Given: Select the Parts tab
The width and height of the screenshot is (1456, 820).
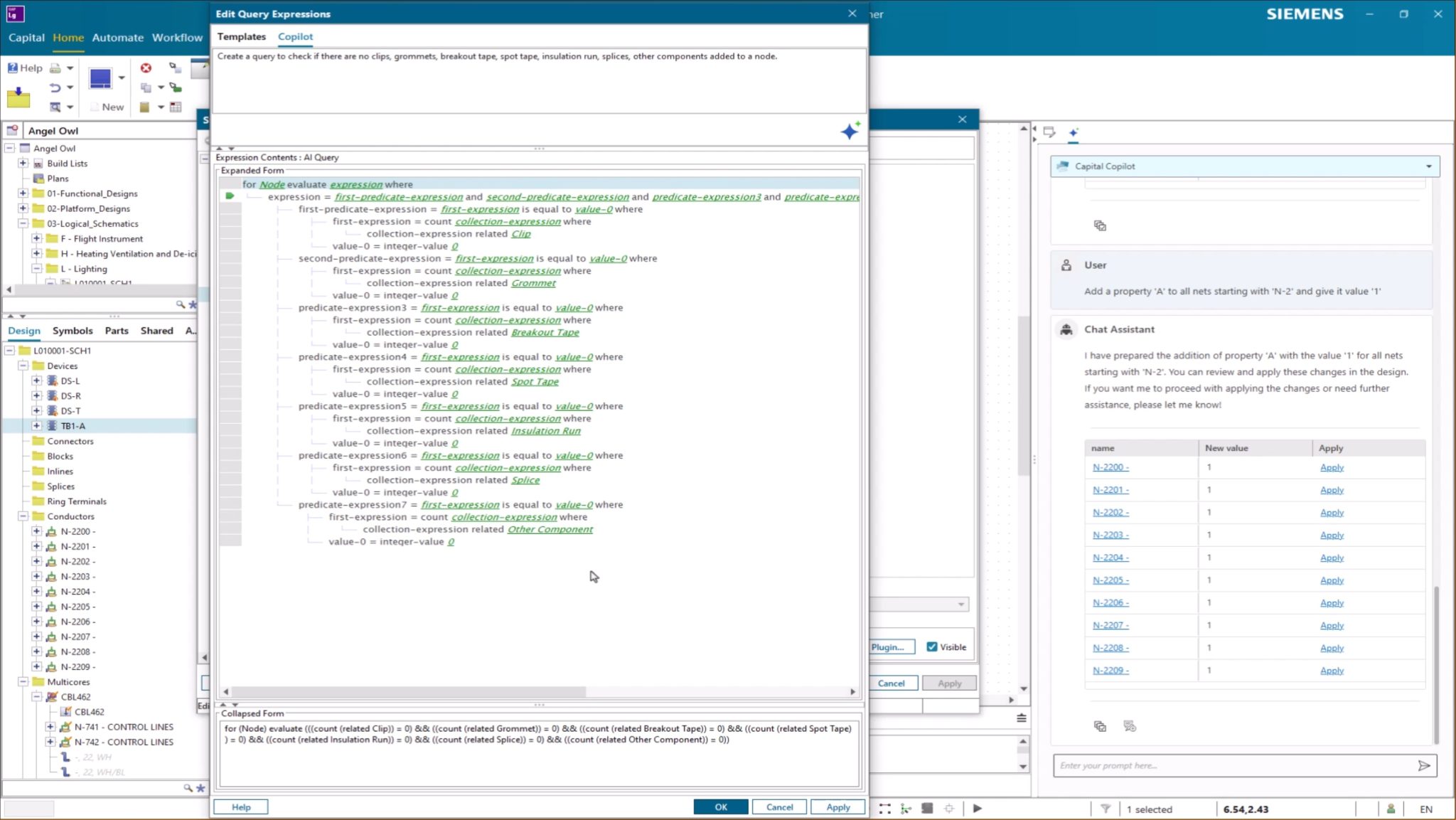Looking at the screenshot, I should [117, 331].
